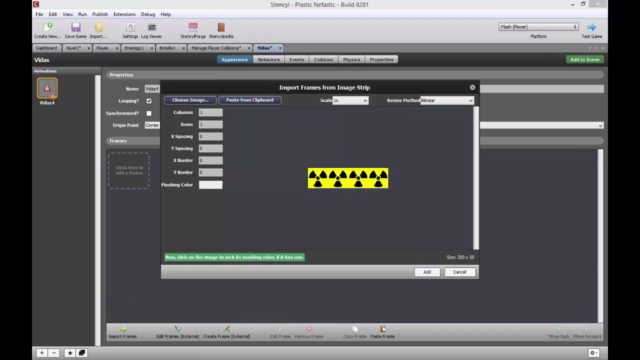Image resolution: width=640 pixels, height=360 pixels.
Task: Click the Cancel button in dialog
Action: 460,272
